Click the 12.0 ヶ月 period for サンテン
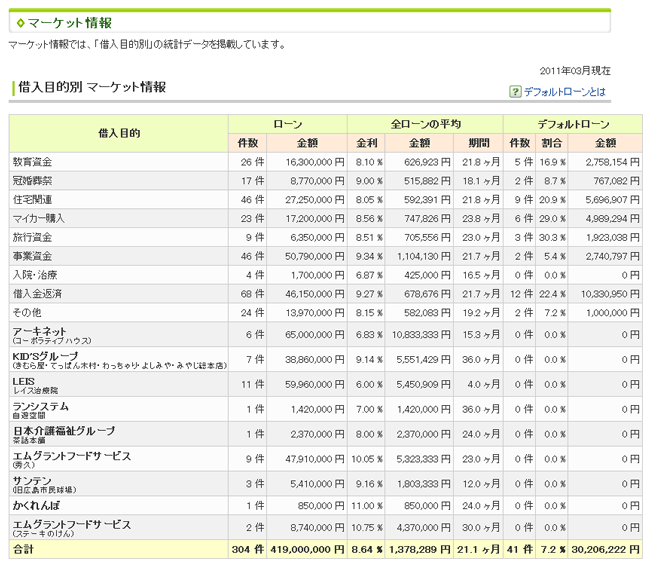The height and width of the screenshot is (563, 650). 481,484
